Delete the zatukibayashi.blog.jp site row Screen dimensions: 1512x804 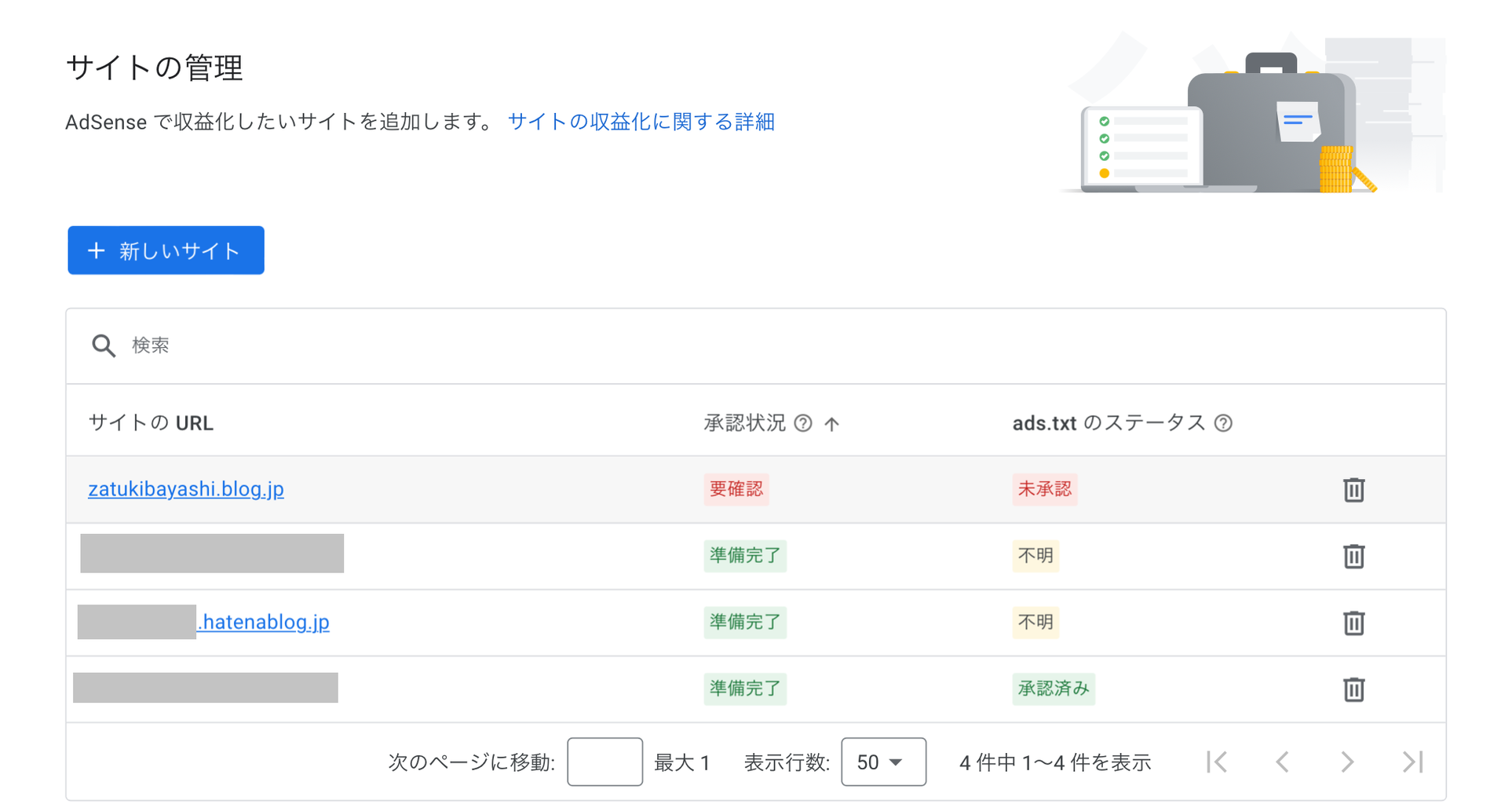tap(1353, 489)
